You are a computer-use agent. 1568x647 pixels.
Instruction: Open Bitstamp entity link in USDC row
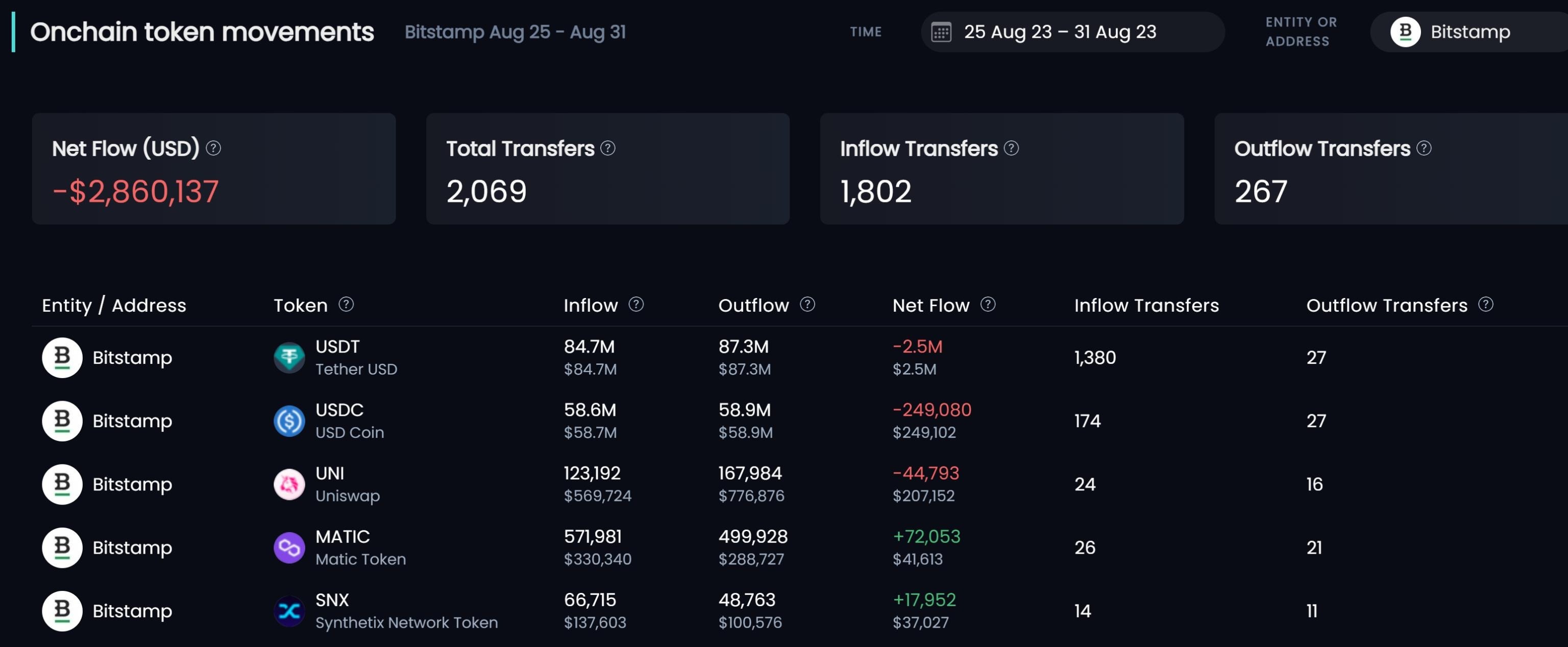point(132,421)
